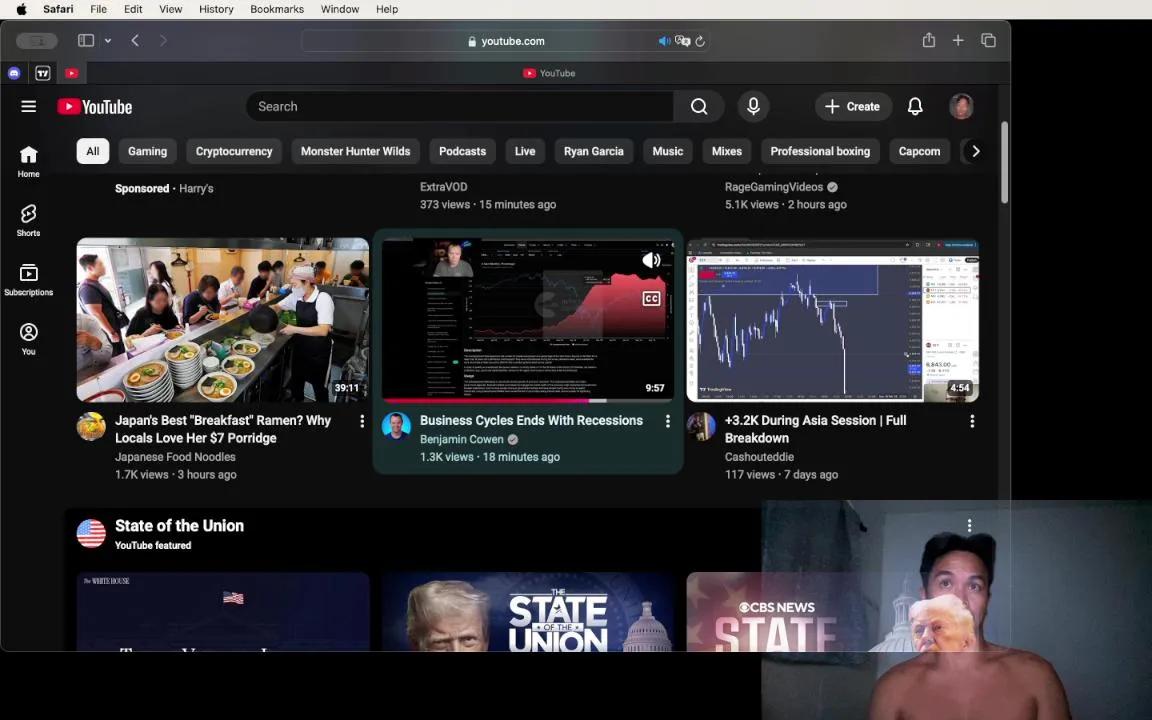The height and width of the screenshot is (720, 1152).
Task: Select the Podcasts filter chip
Action: [x=462, y=151]
